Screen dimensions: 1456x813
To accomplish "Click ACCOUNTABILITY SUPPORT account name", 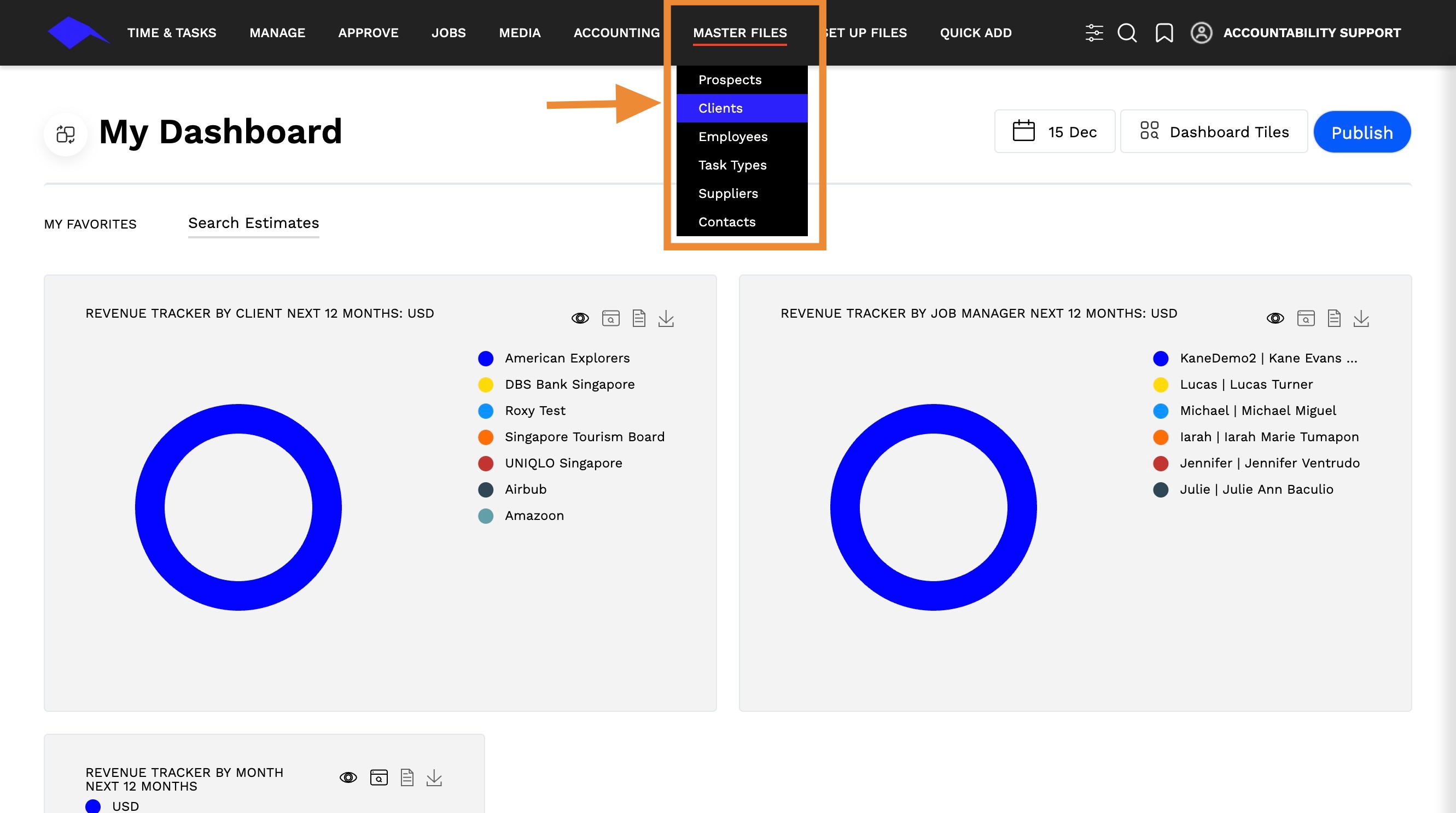I will click(x=1313, y=33).
